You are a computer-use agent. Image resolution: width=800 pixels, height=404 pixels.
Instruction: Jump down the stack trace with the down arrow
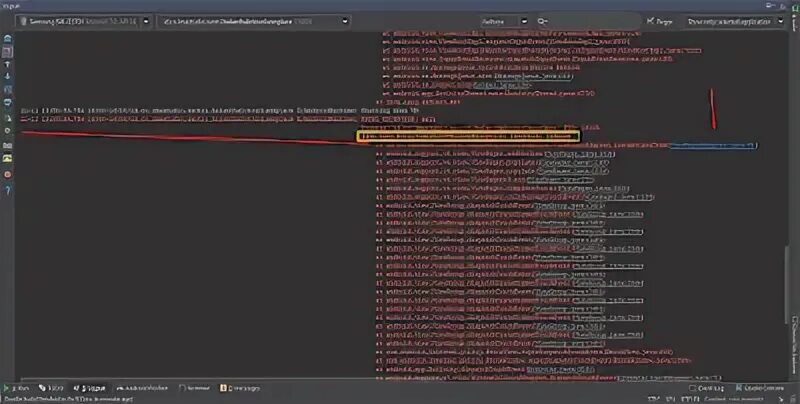tap(7, 77)
